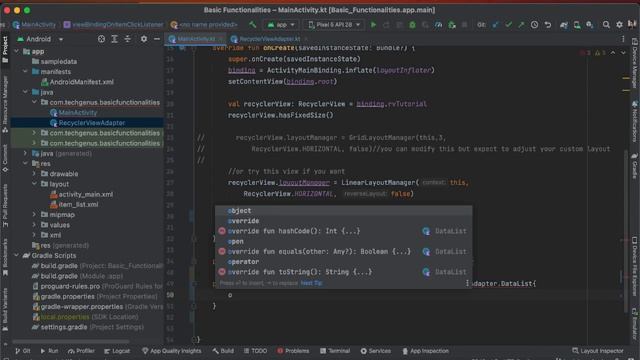Open the editor tabs more-options dots

[x=623, y=39]
